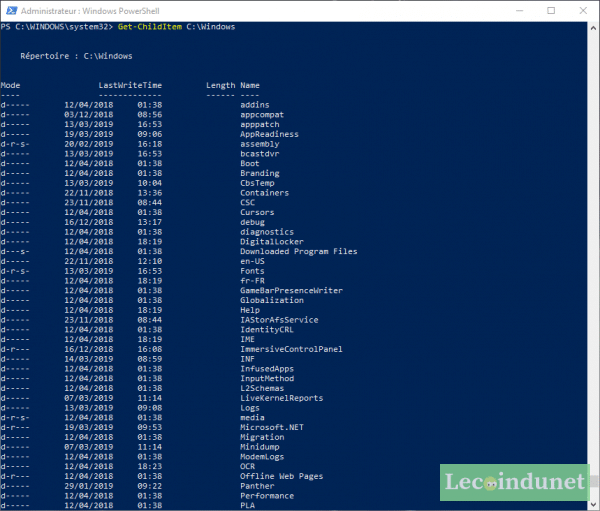Click the diagnostics directory name
The image size is (600, 511).
[267, 232]
